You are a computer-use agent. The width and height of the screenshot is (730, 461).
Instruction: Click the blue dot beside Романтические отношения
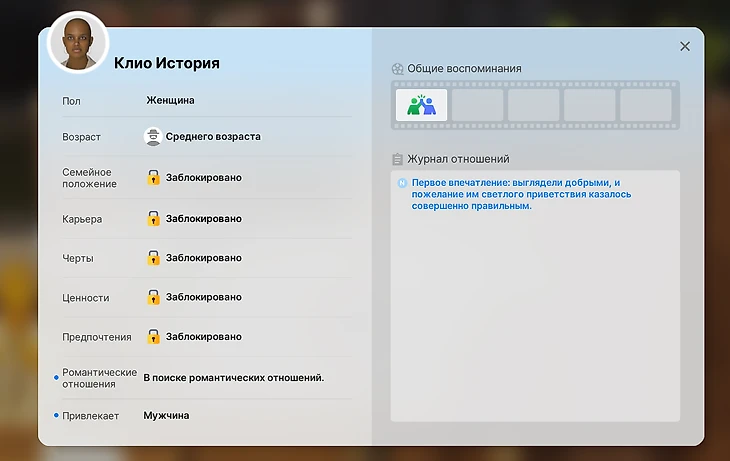55,378
